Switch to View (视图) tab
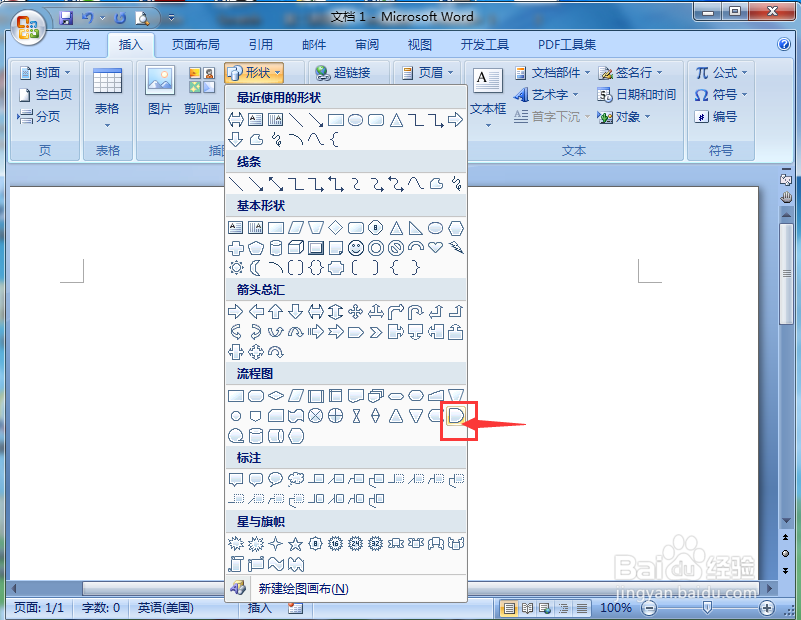 click(x=419, y=45)
